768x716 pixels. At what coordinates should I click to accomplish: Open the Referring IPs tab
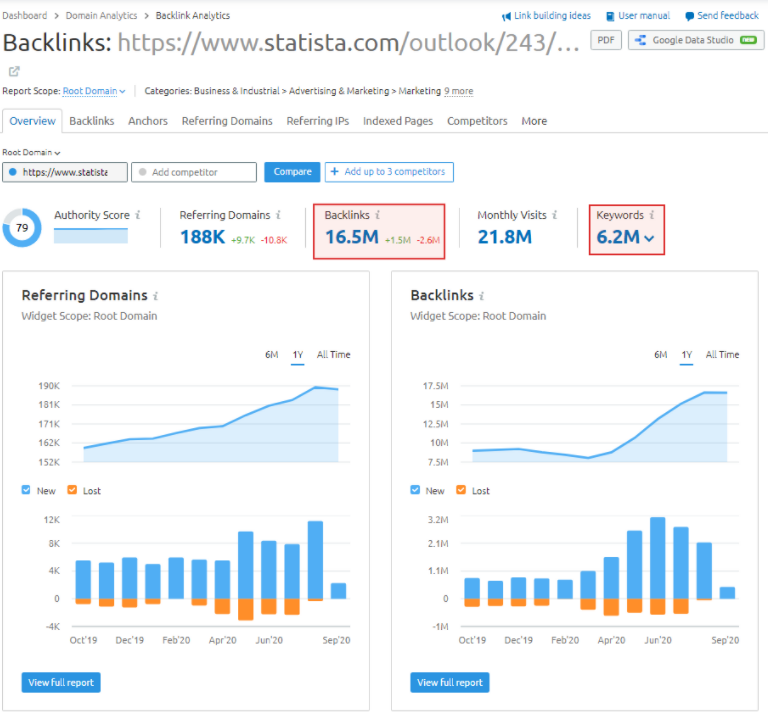pyautogui.click(x=318, y=121)
